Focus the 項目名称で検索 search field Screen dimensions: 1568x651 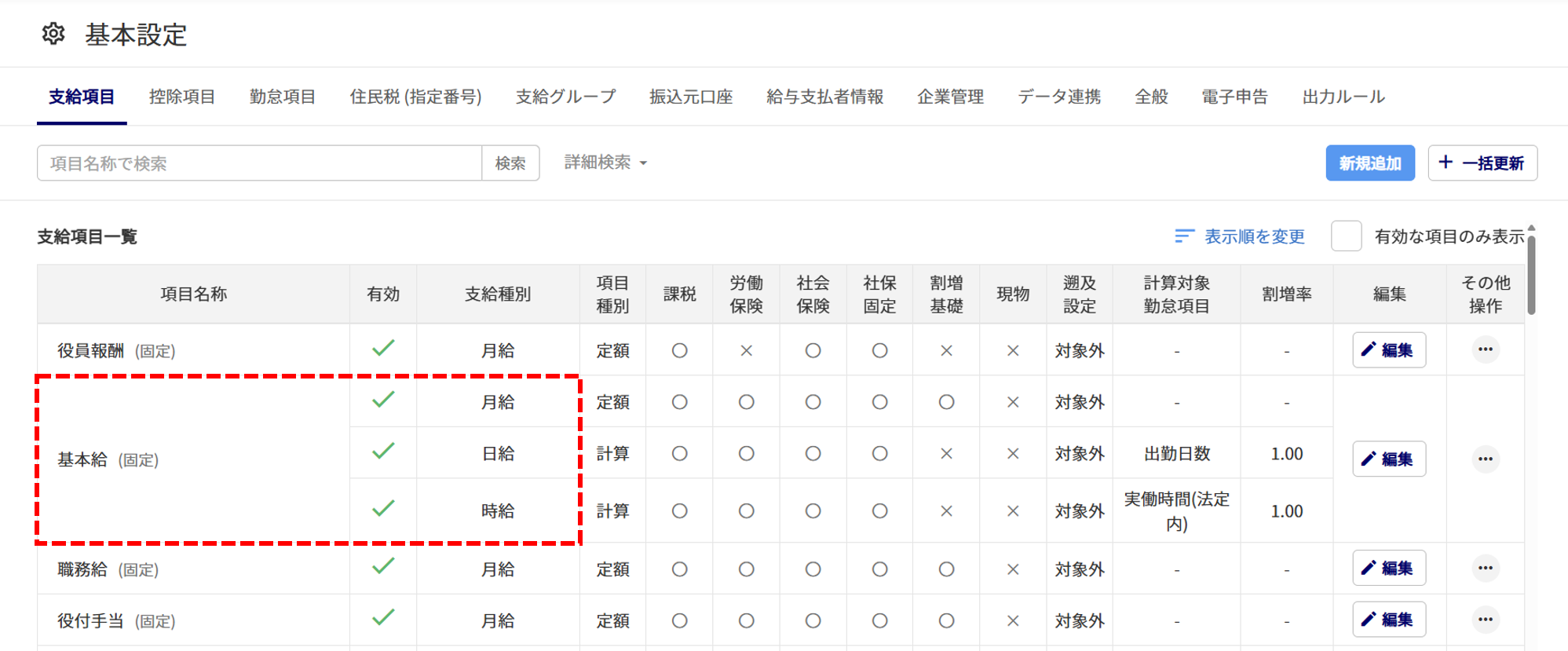(259, 163)
